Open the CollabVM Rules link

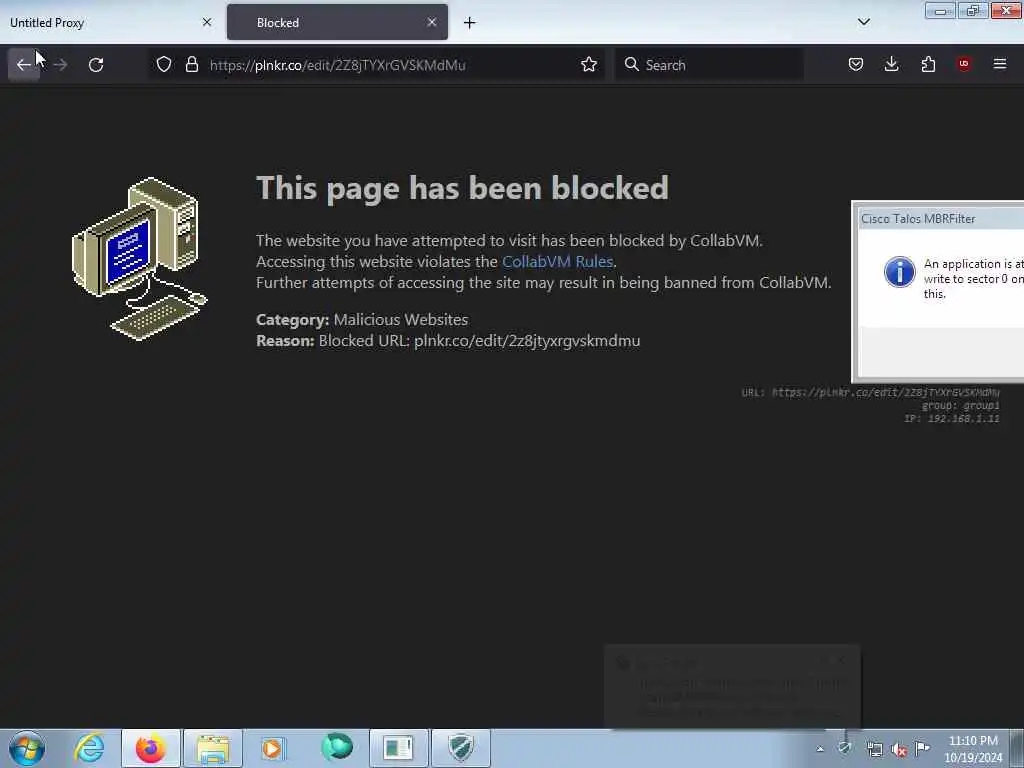557,262
